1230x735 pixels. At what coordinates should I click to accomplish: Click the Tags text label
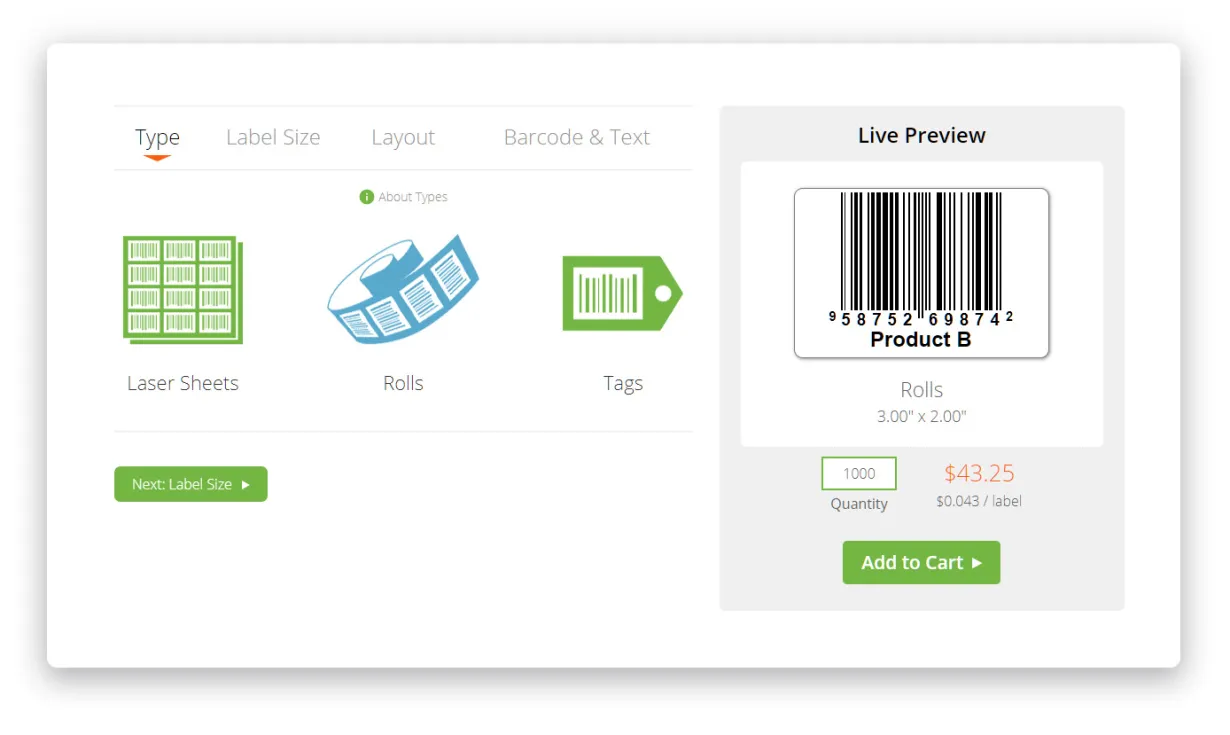[623, 384]
